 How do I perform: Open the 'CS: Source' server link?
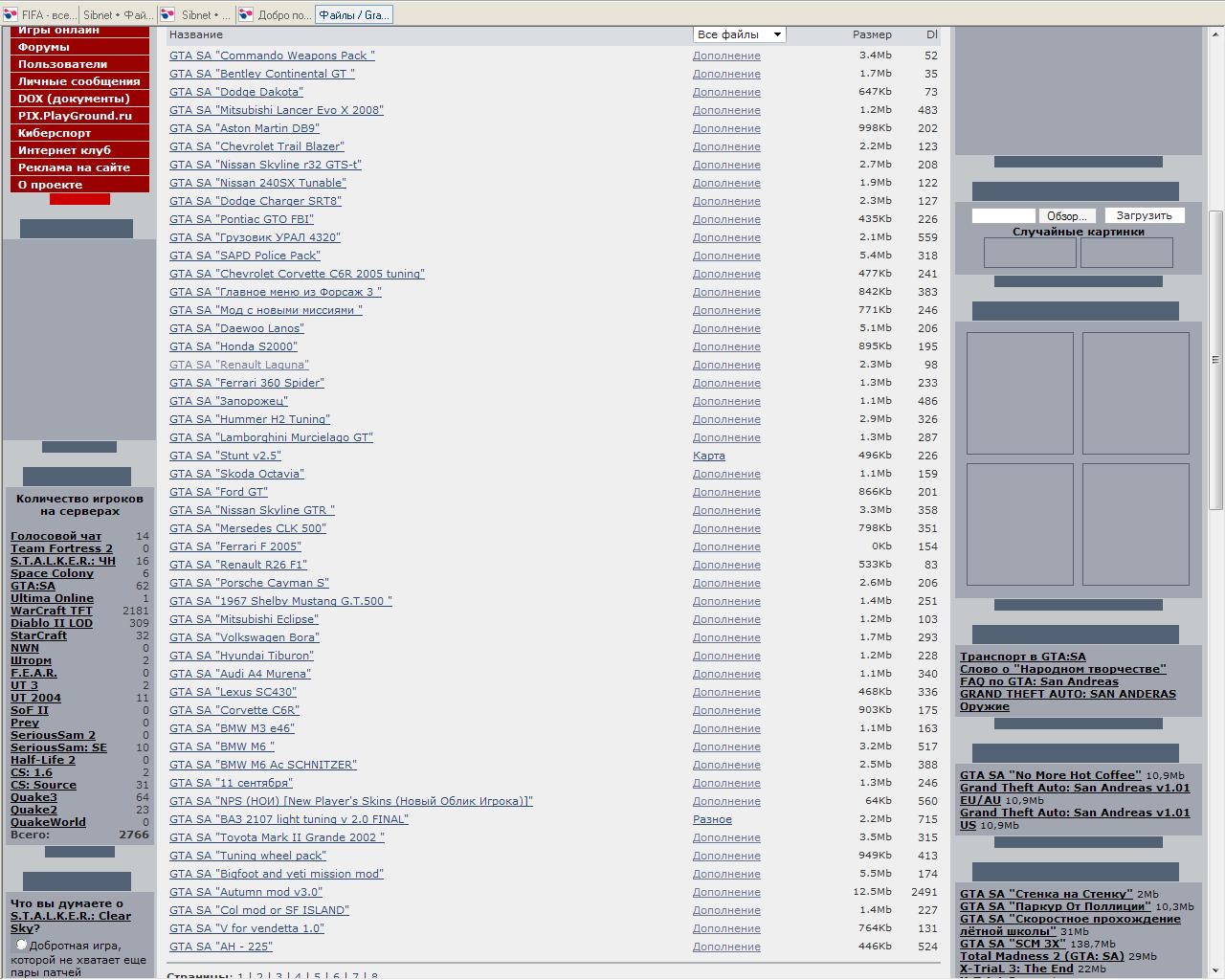(x=43, y=785)
